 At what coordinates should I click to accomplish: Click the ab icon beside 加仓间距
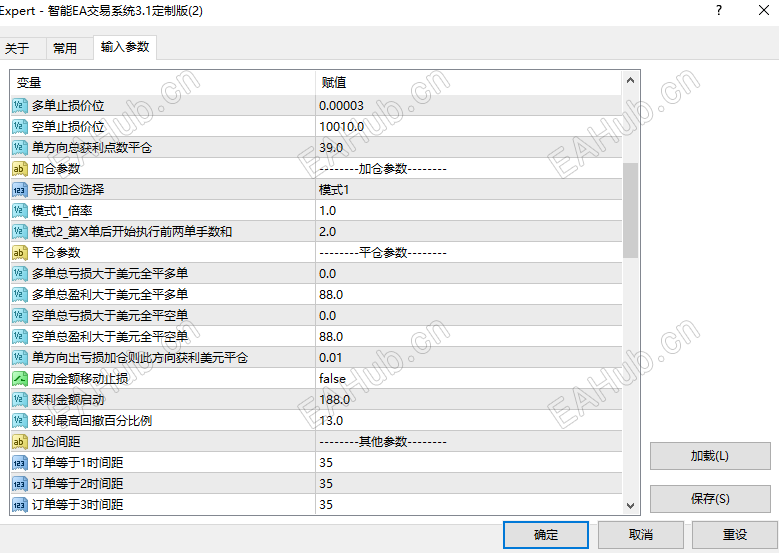[x=19, y=441]
